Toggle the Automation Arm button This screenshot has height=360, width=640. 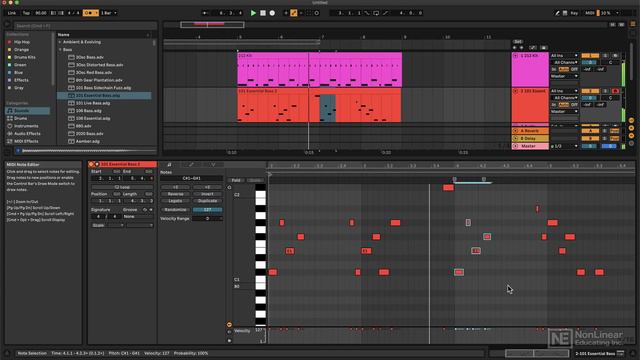pyautogui.click(x=293, y=13)
